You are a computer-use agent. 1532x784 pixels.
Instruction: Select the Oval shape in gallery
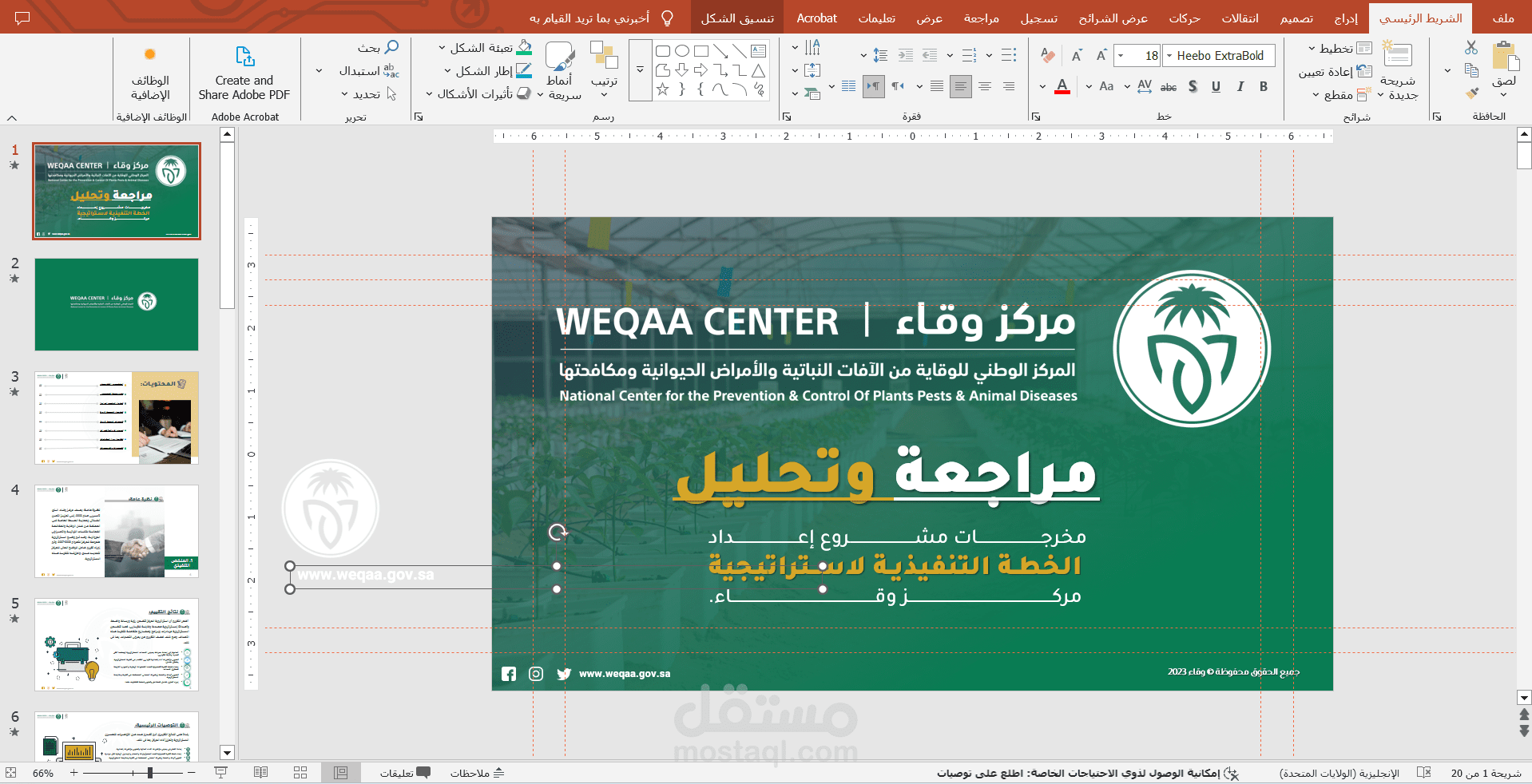point(682,51)
